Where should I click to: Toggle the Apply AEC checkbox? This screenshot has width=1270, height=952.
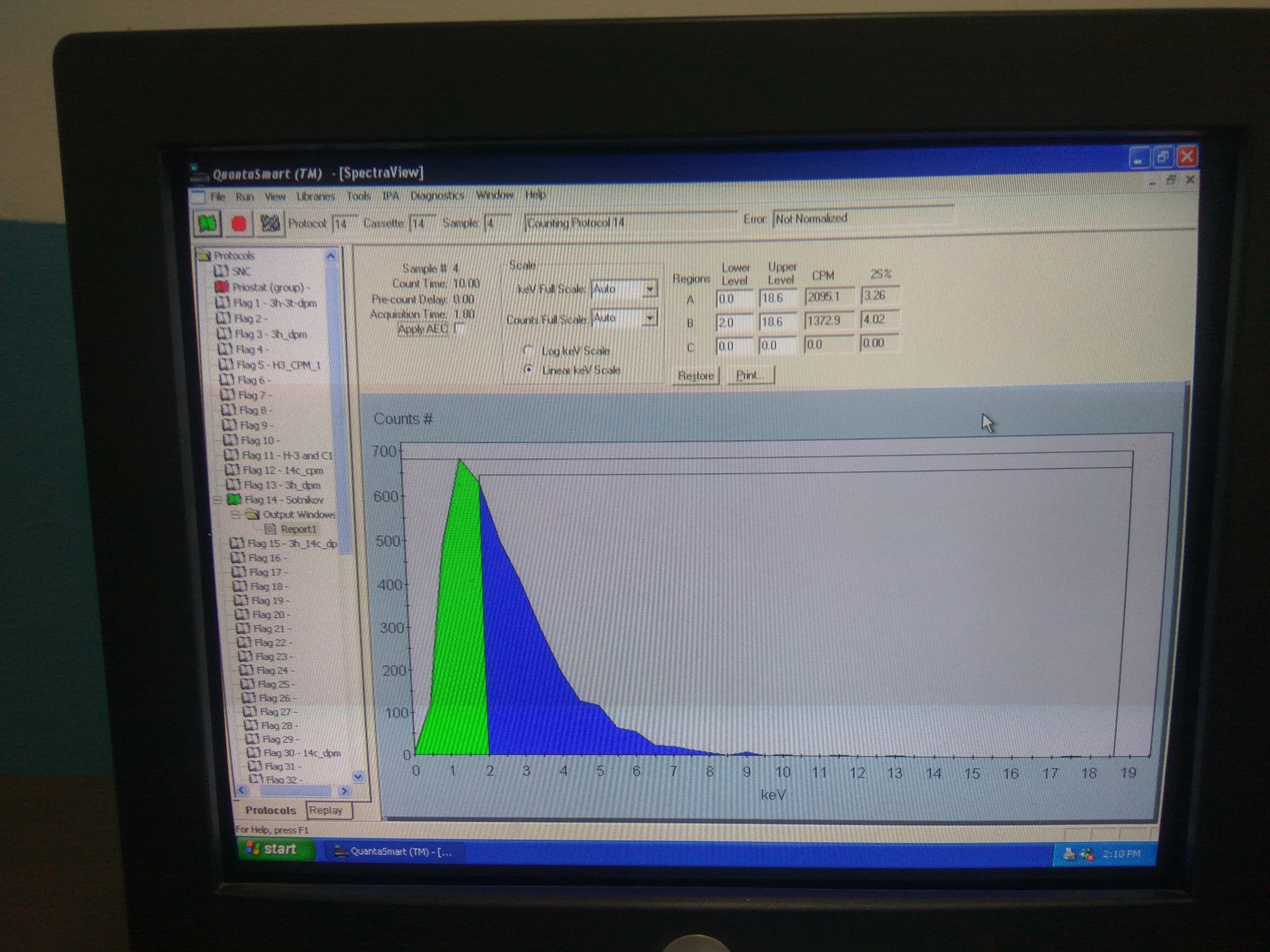[x=459, y=328]
